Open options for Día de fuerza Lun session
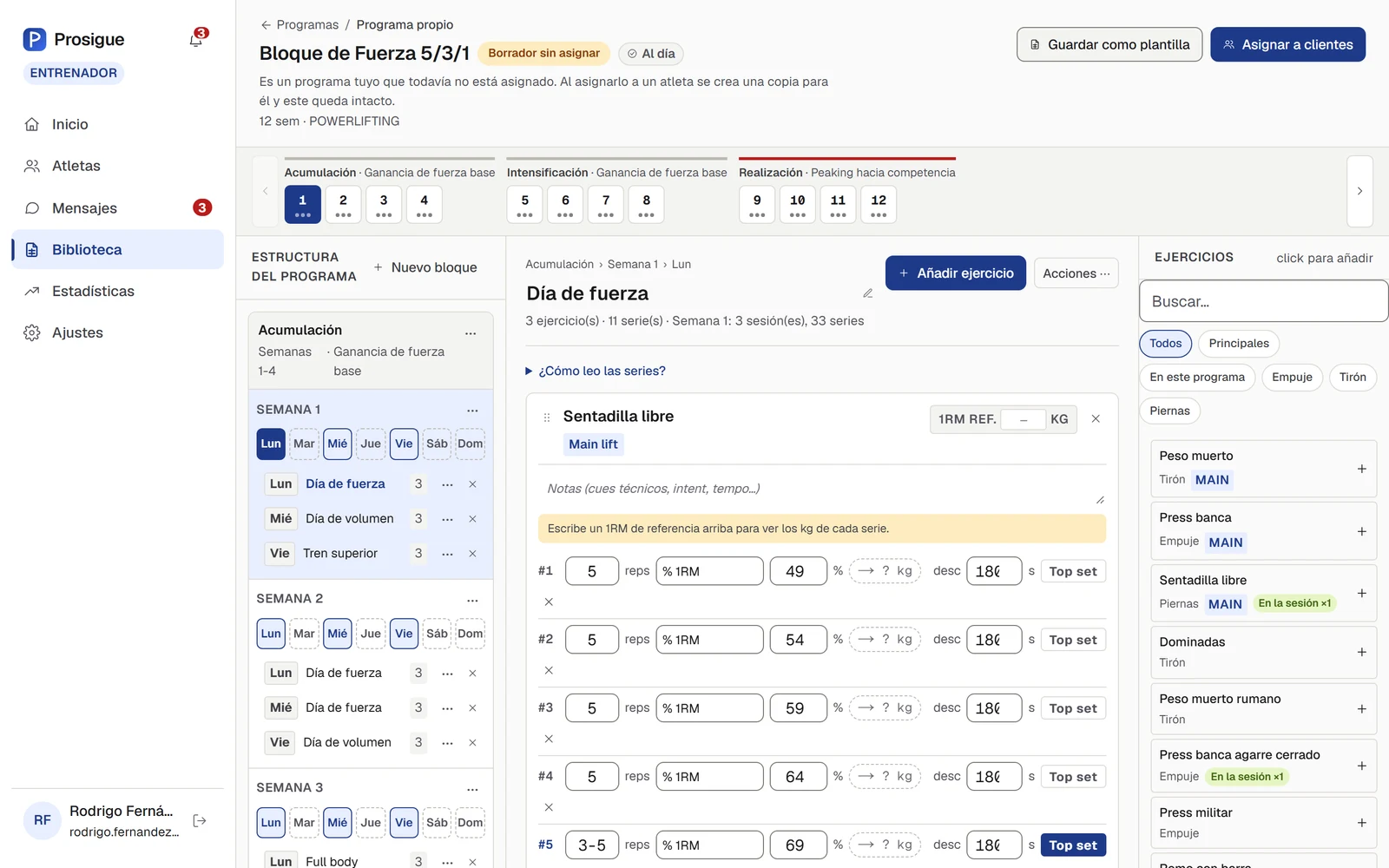Viewport: 1389px width, 868px height. [447, 484]
